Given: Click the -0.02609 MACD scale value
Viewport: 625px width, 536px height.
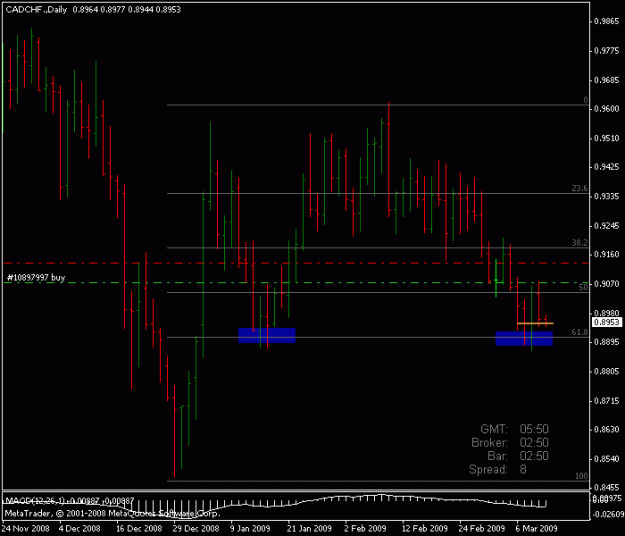Looking at the screenshot, I should [609, 514].
